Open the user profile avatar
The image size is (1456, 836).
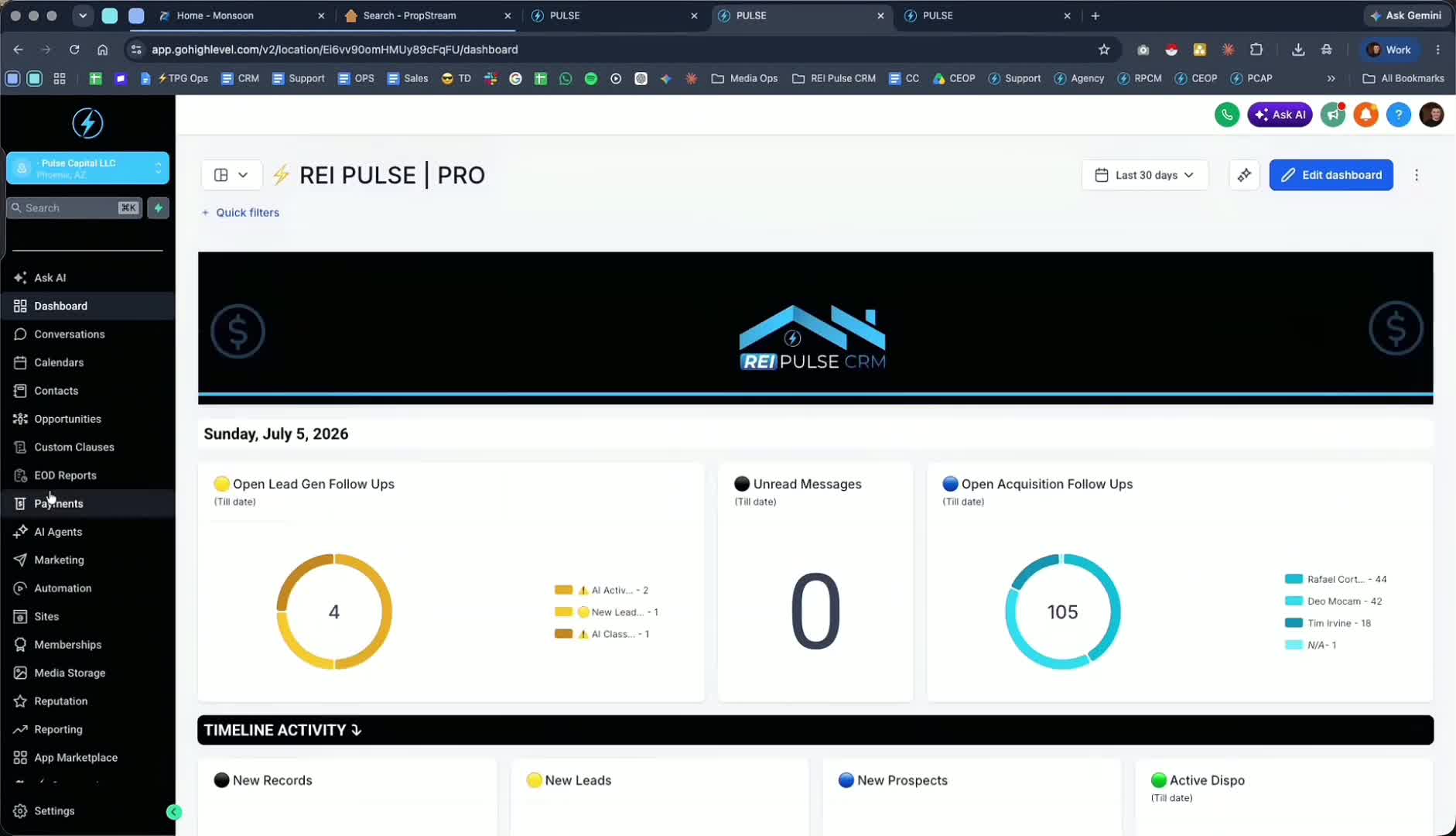[1431, 115]
